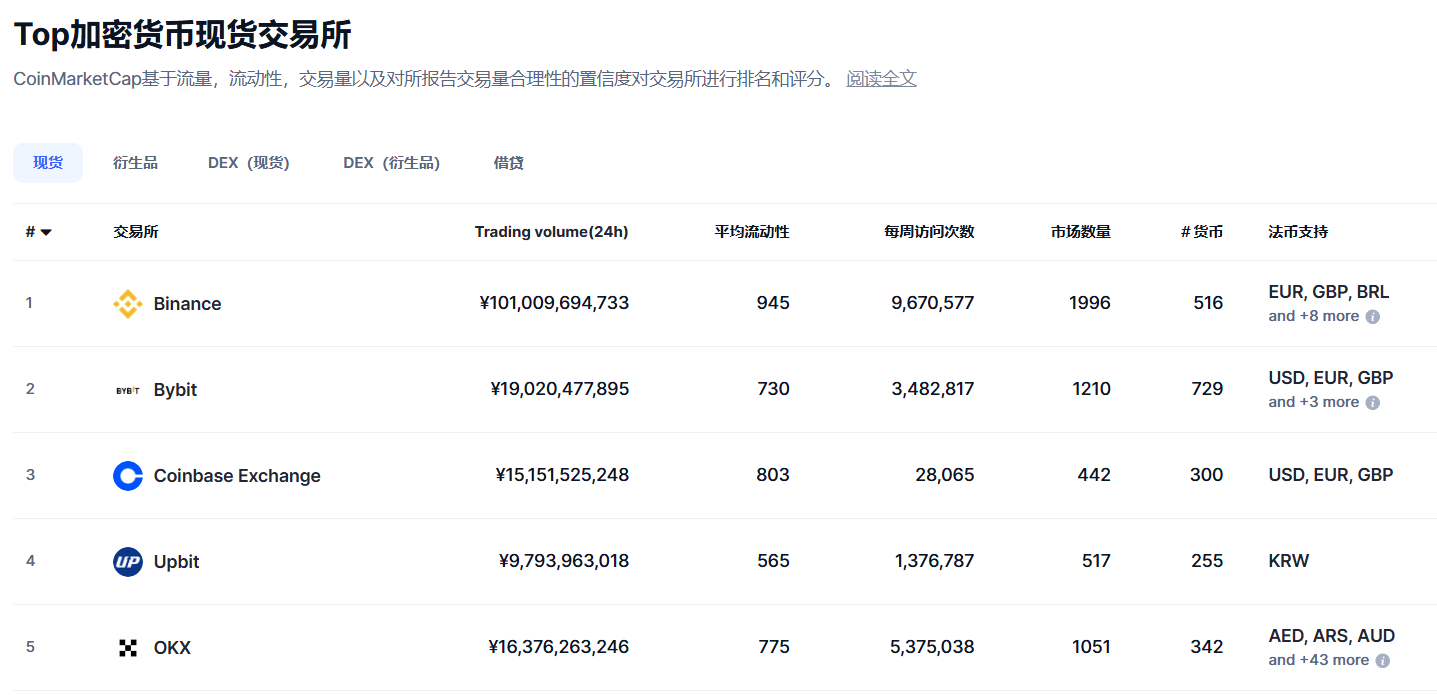Open the 阅读全文 link
Viewport: 1437px width, 695px height.
click(x=881, y=79)
